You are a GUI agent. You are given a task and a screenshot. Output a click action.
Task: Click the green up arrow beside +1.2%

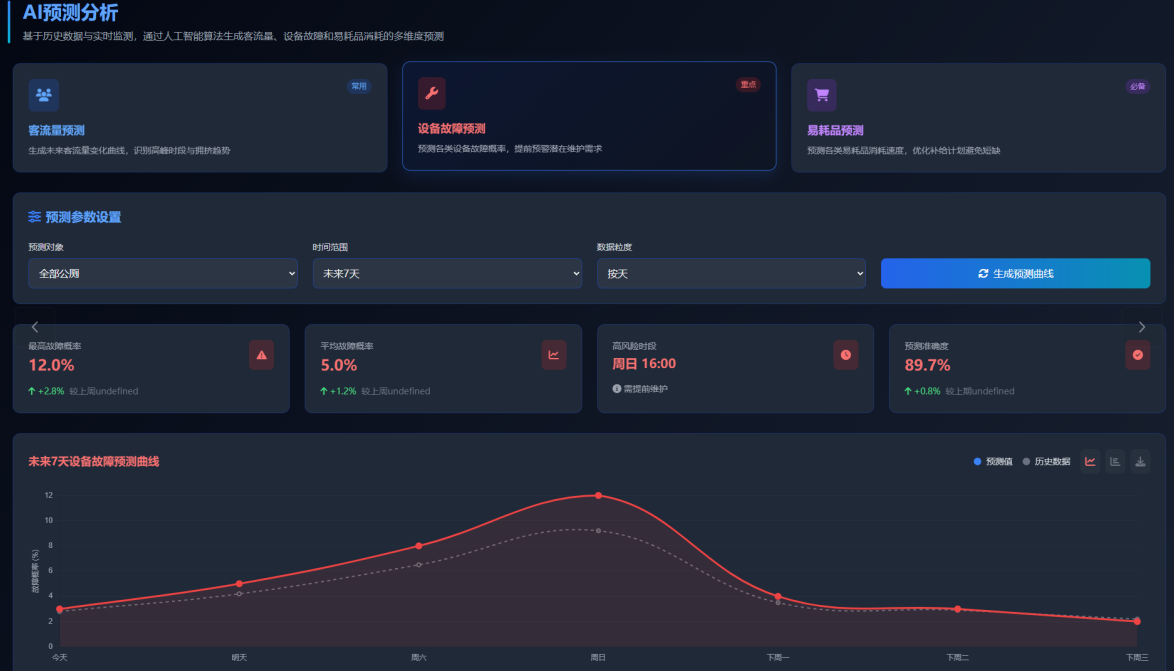coord(324,391)
